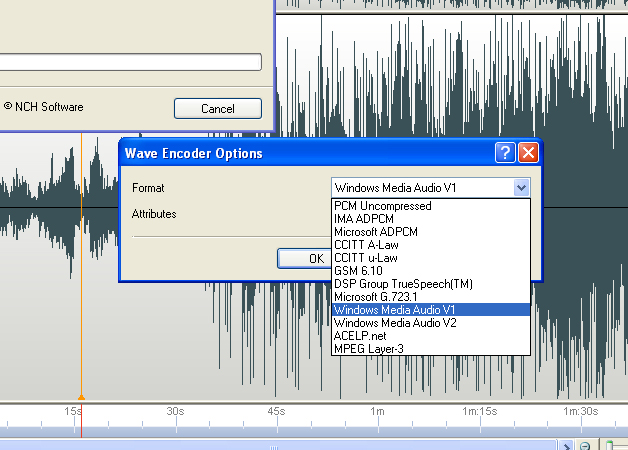This screenshot has height=450, width=628.
Task: Click the Format combo box field
Action: tap(431, 188)
